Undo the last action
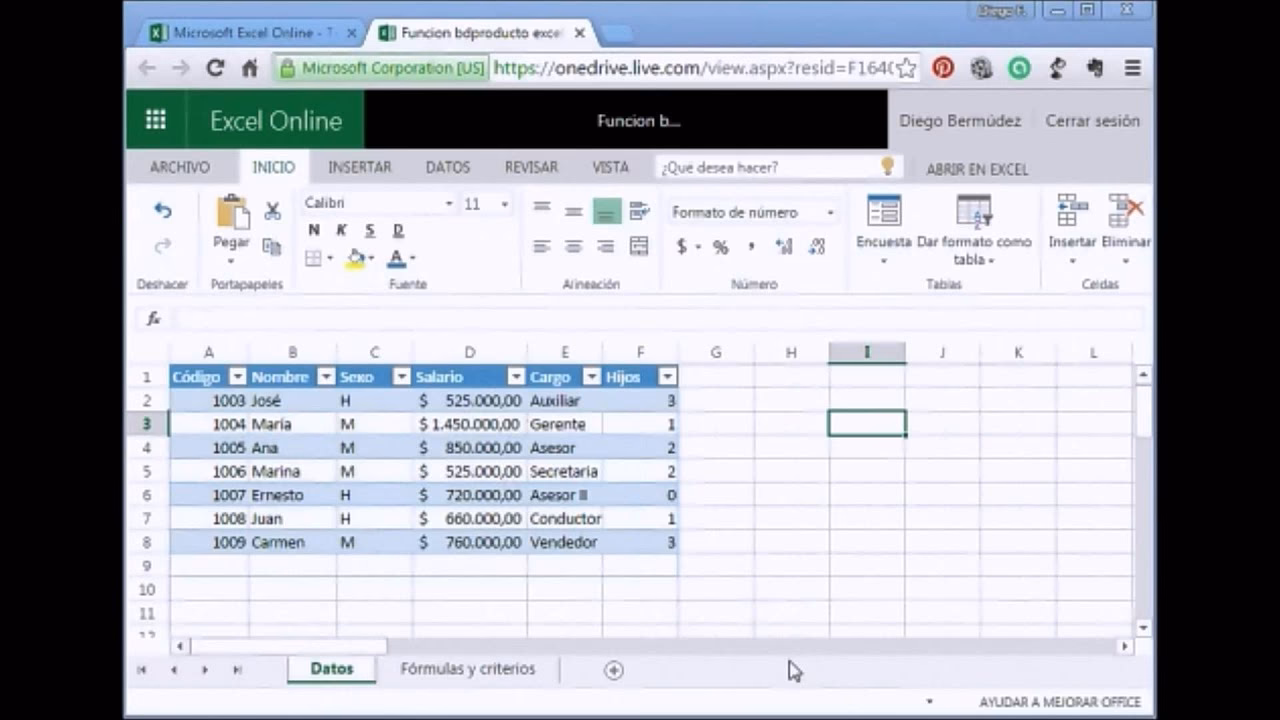Image resolution: width=1280 pixels, height=720 pixels. [162, 210]
